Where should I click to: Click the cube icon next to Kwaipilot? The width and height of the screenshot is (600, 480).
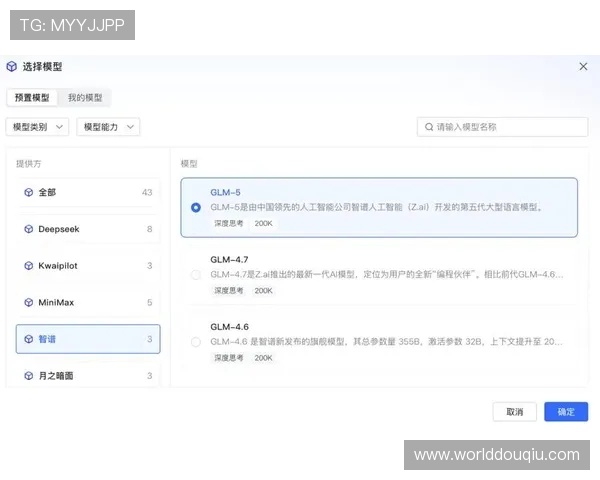(x=29, y=266)
